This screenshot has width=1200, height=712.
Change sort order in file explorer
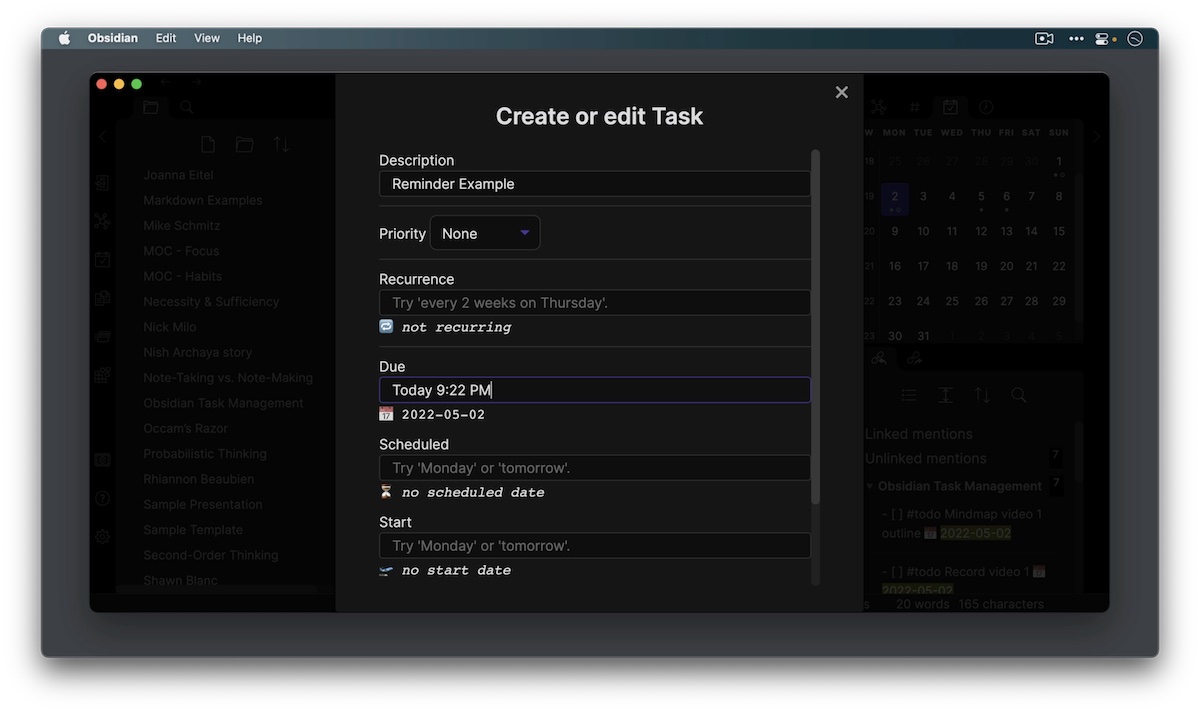[x=281, y=145]
